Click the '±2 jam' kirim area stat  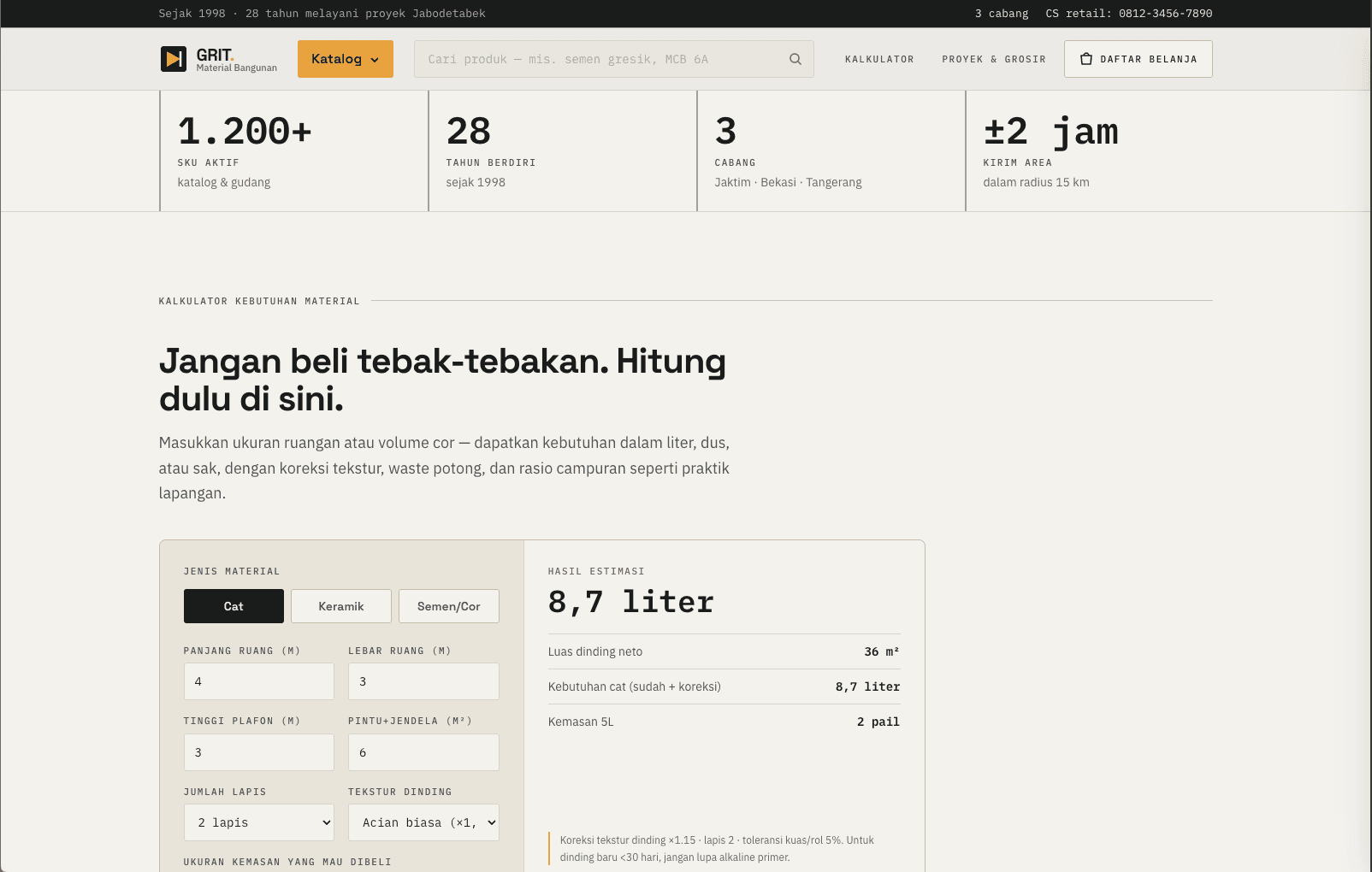coord(1050,132)
